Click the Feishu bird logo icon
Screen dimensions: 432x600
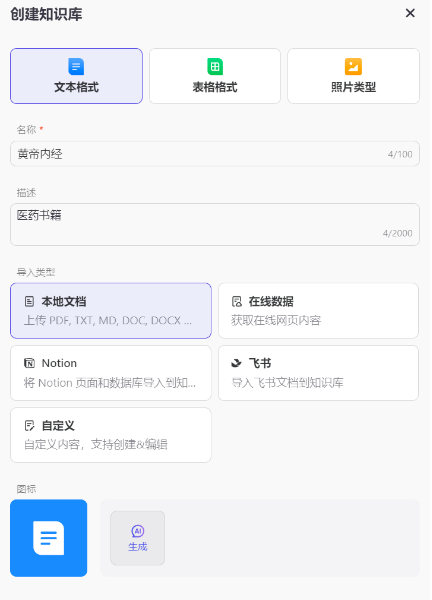click(237, 363)
